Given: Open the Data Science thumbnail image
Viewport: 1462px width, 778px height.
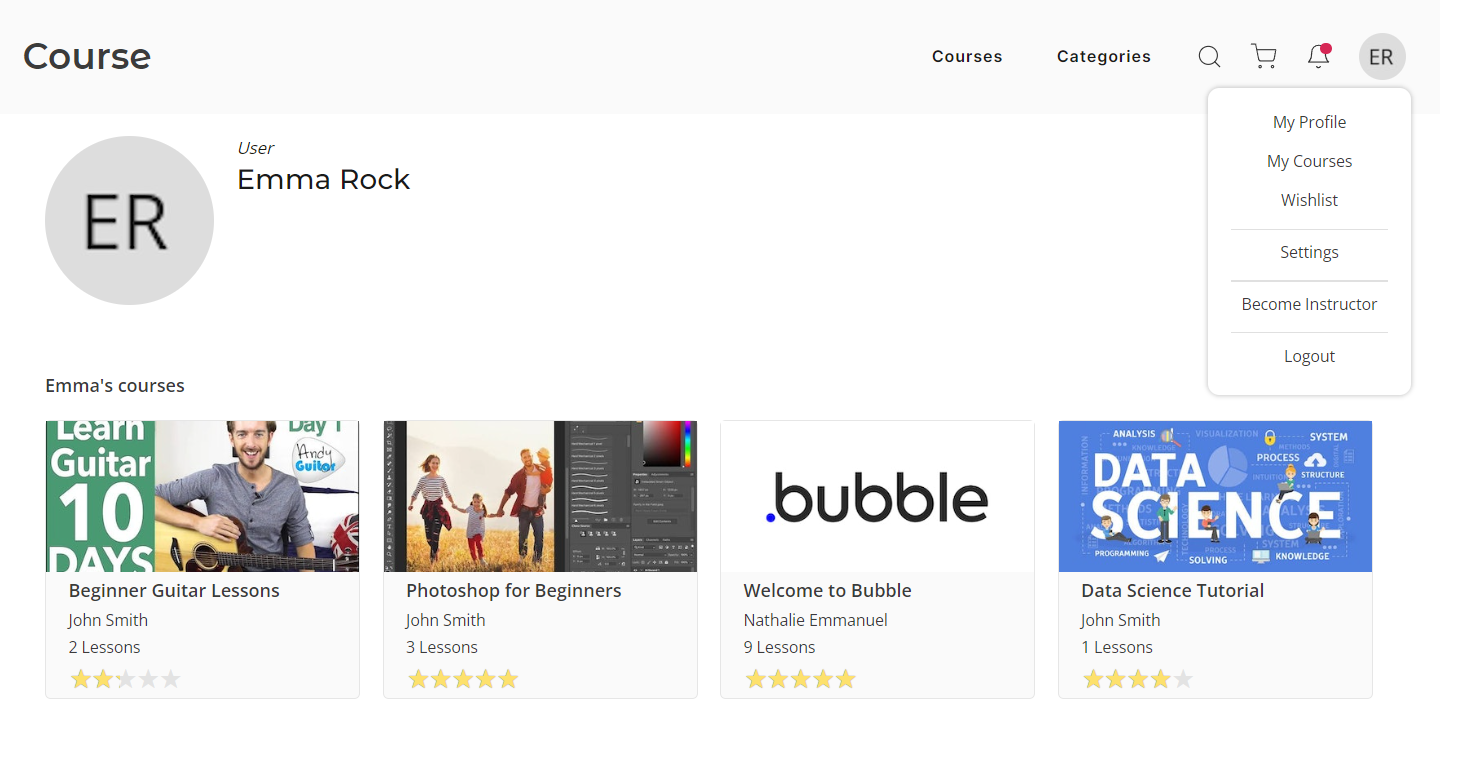Looking at the screenshot, I should (1215, 496).
